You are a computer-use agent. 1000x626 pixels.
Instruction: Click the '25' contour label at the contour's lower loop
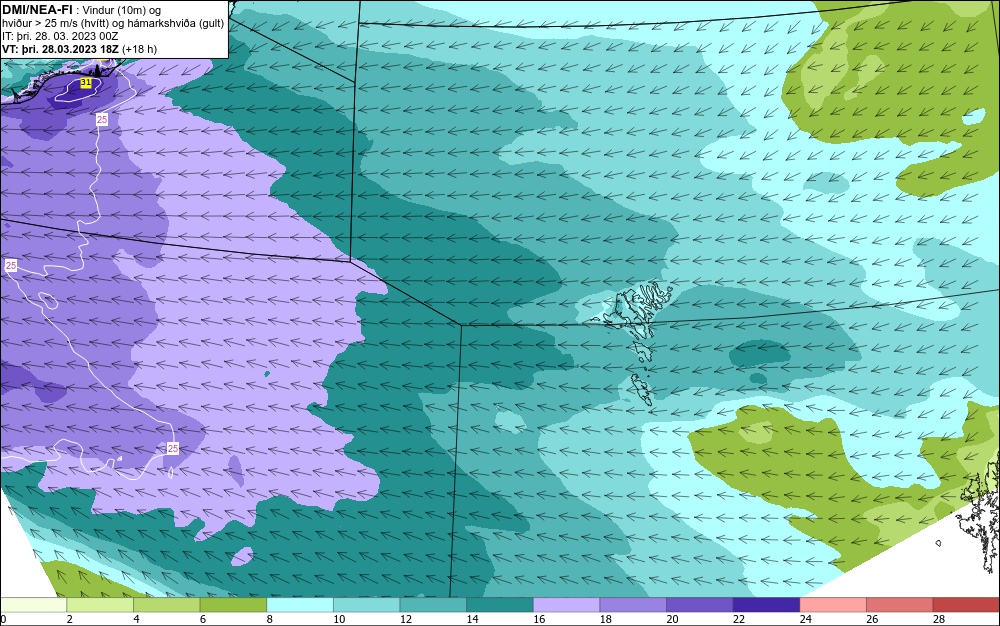[x=173, y=448]
